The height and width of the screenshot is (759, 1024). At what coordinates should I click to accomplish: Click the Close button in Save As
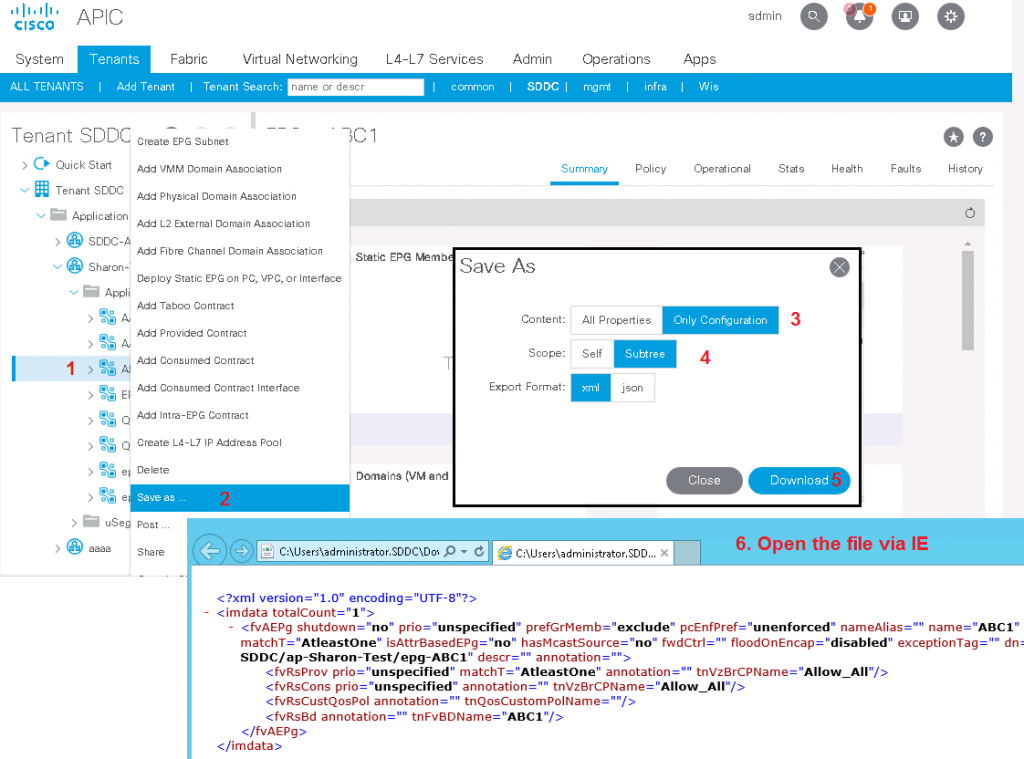click(x=704, y=481)
